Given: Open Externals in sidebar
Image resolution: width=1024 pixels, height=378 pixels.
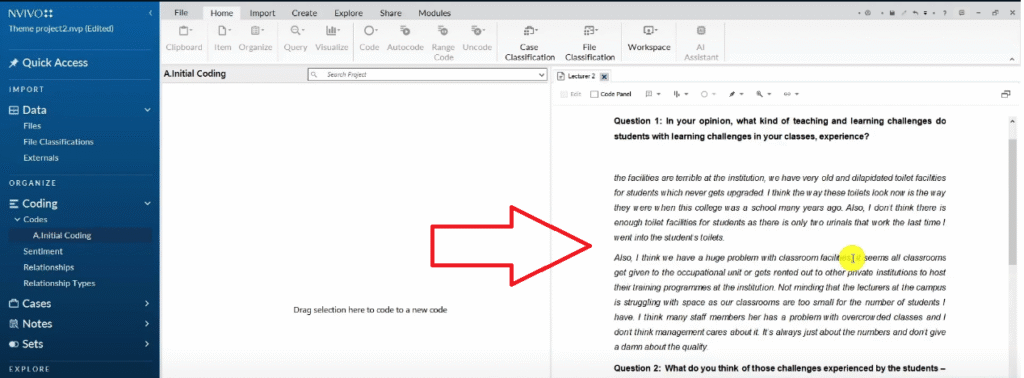Looking at the screenshot, I should pos(40,158).
